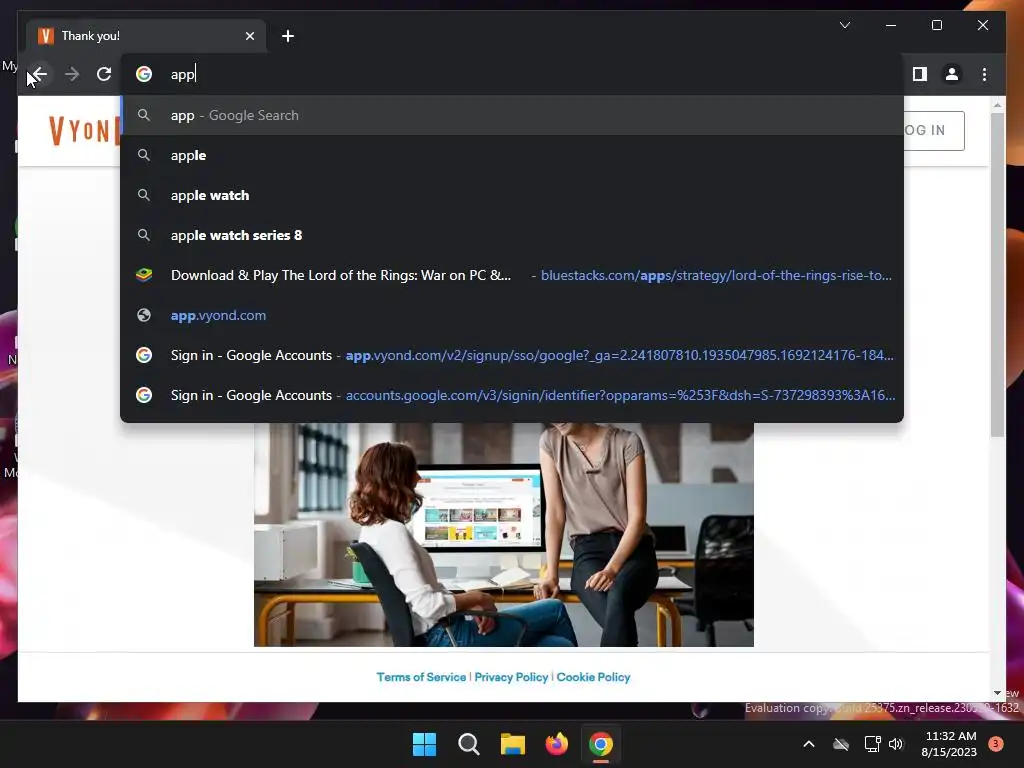Image resolution: width=1024 pixels, height=768 pixels.
Task: Open a new tab with plus button
Action: [288, 36]
